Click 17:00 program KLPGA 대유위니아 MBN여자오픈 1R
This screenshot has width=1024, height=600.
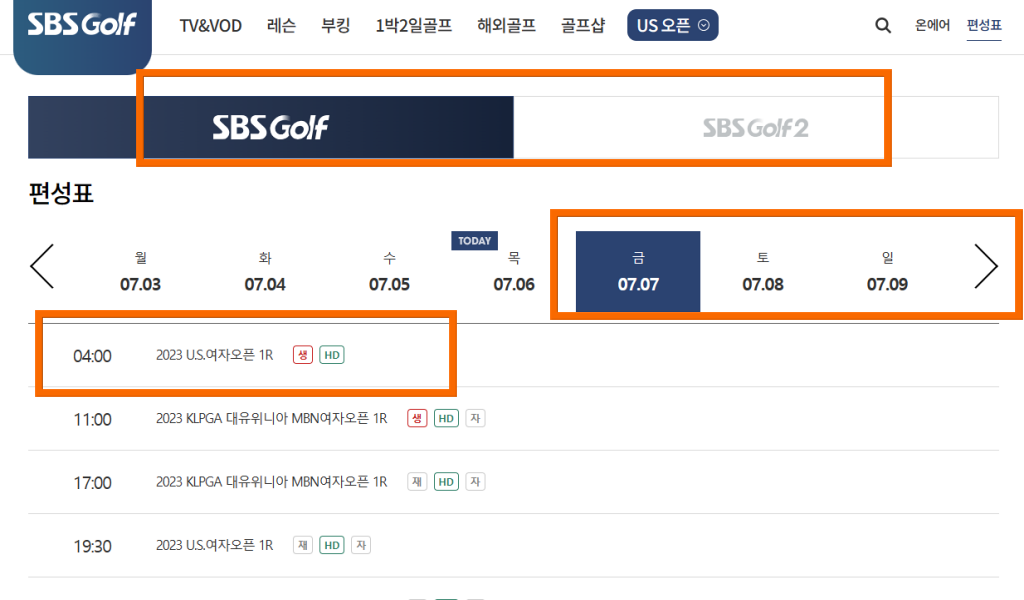[x=271, y=482]
